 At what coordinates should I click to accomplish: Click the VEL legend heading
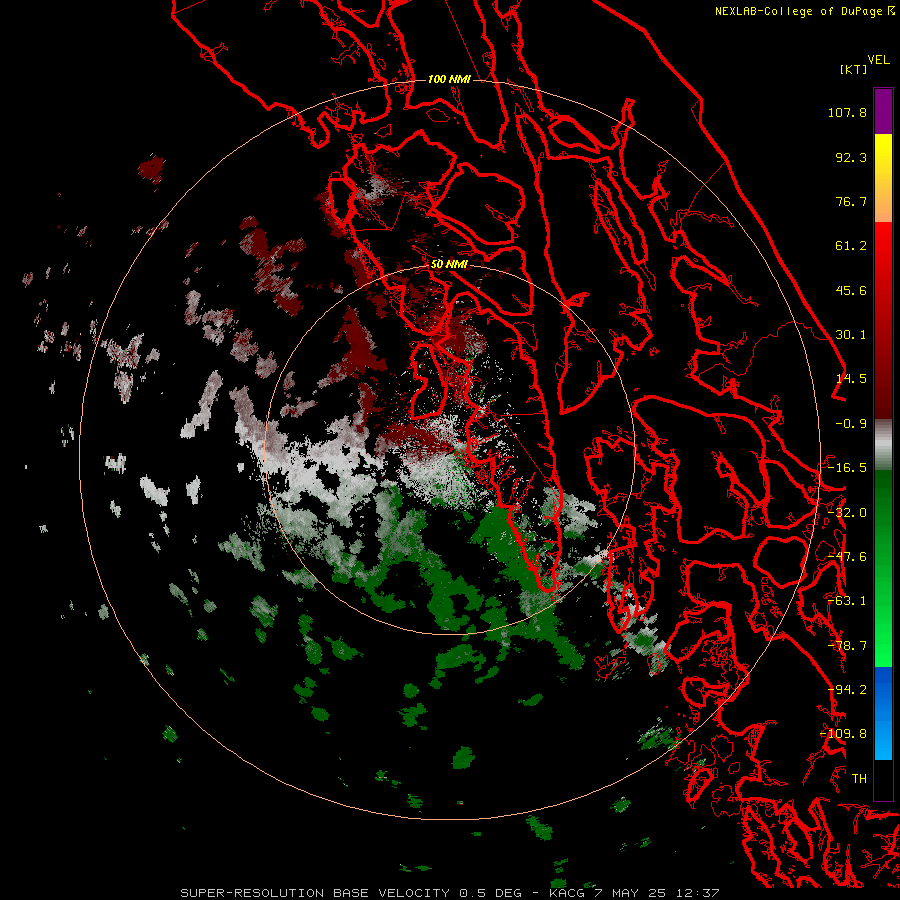point(878,60)
